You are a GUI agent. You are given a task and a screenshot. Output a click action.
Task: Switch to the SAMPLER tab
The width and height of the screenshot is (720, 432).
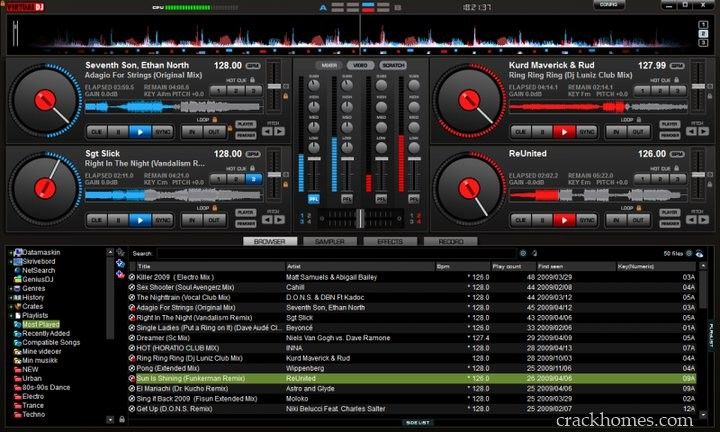pos(330,241)
